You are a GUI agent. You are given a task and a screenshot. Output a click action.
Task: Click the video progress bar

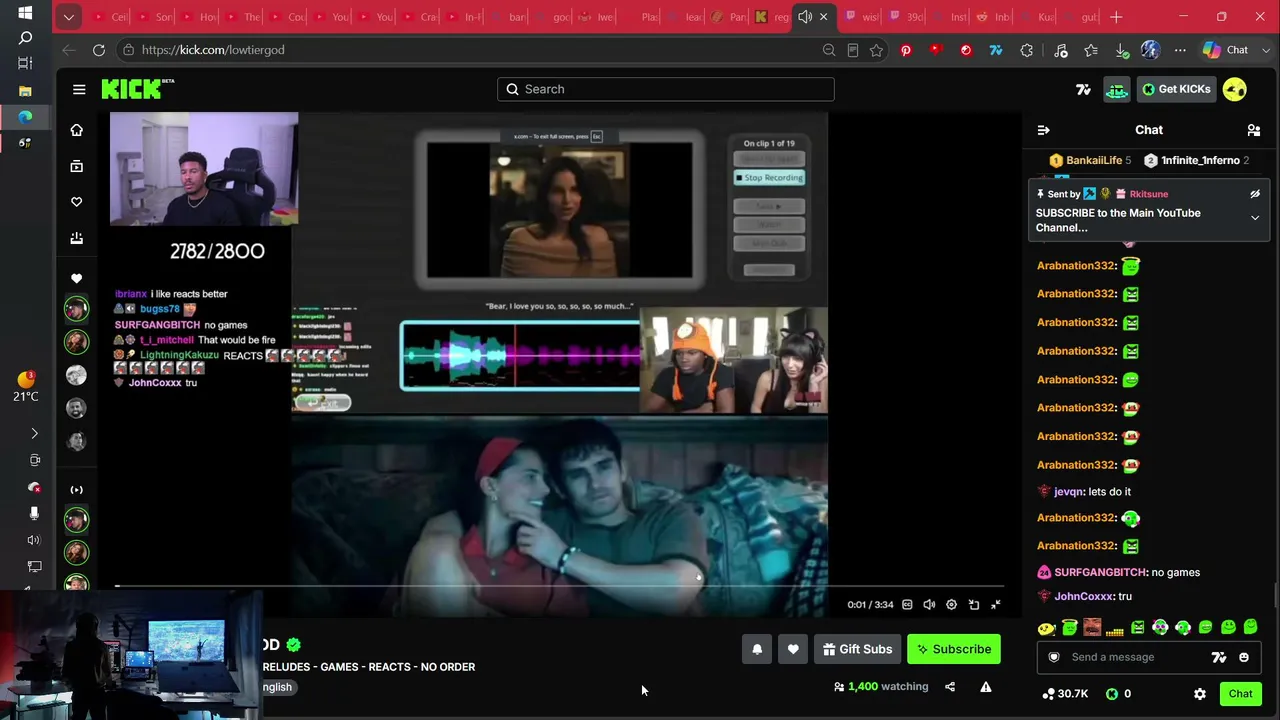point(560,586)
